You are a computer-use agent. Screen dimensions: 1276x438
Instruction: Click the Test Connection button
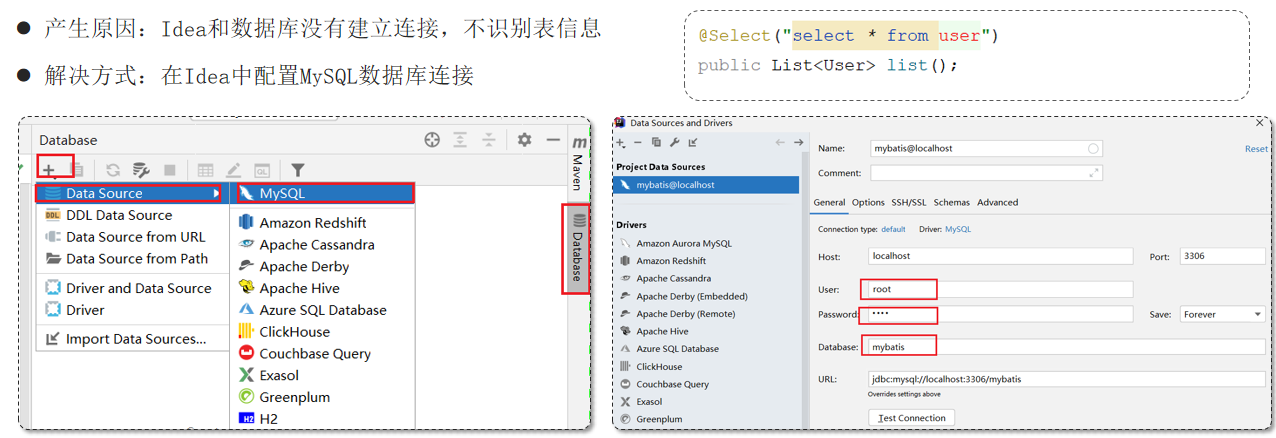point(911,418)
